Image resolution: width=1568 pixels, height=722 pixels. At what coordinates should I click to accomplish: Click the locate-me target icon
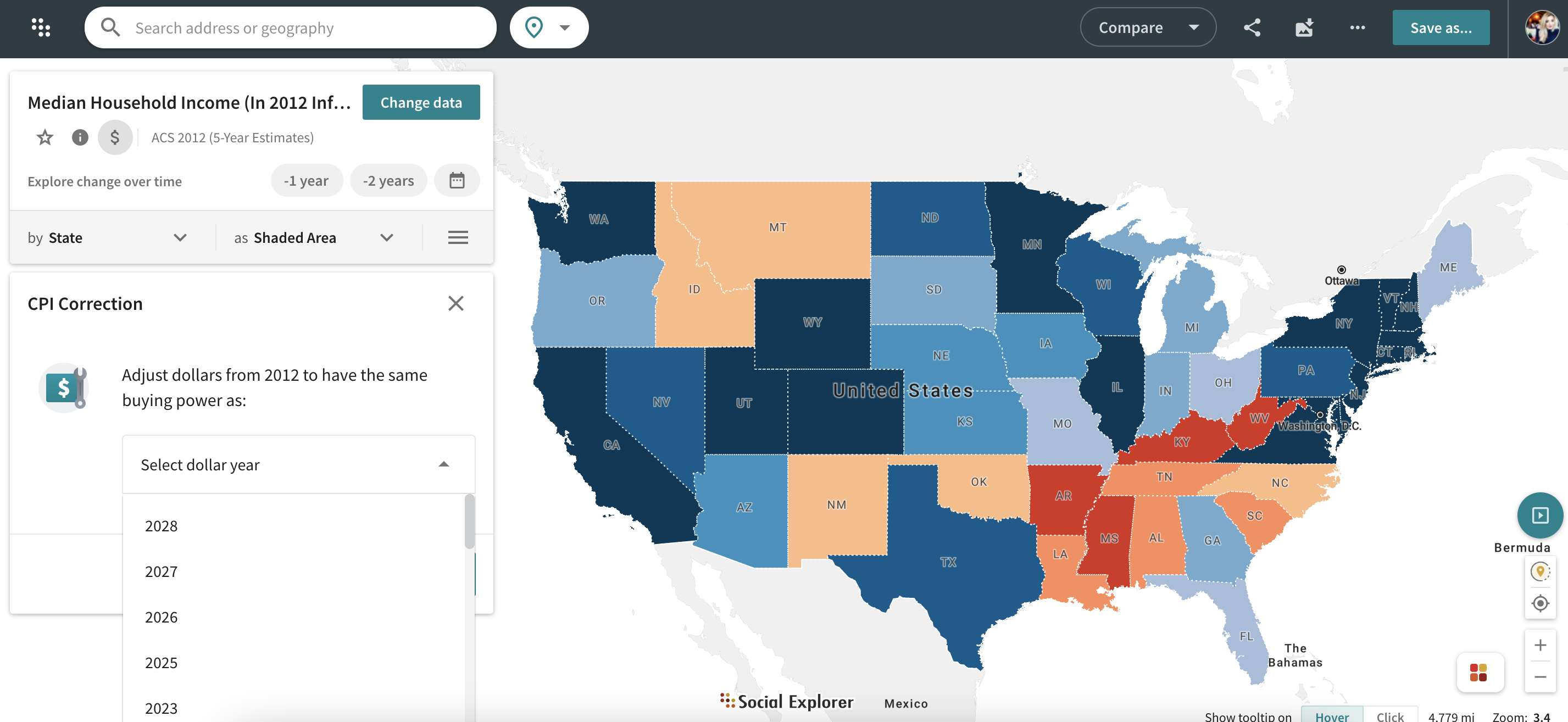pos(1540,603)
